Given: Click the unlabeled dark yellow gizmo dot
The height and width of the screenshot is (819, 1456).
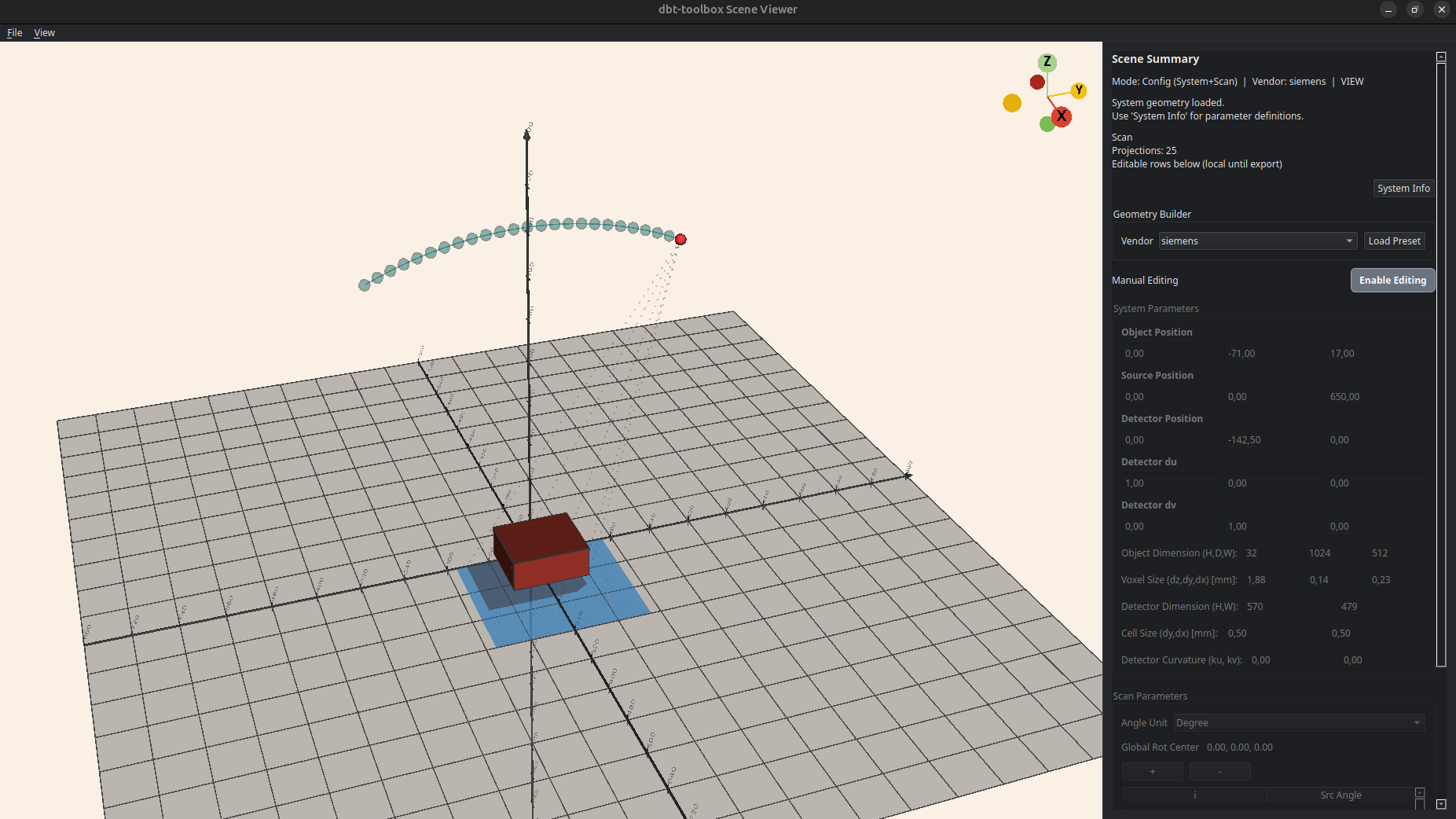Looking at the screenshot, I should (x=1012, y=103).
